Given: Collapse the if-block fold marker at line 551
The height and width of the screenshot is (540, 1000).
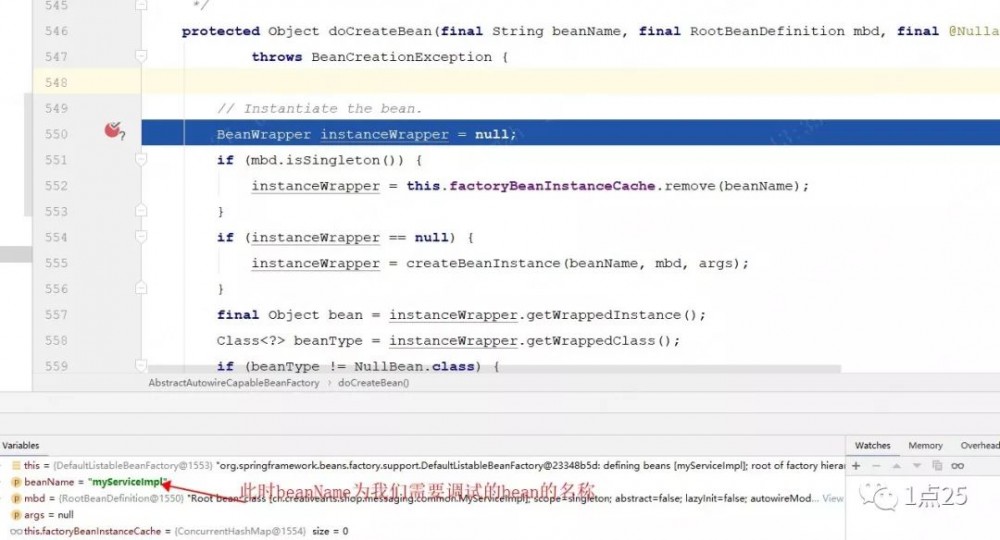Looking at the screenshot, I should coord(141,159).
